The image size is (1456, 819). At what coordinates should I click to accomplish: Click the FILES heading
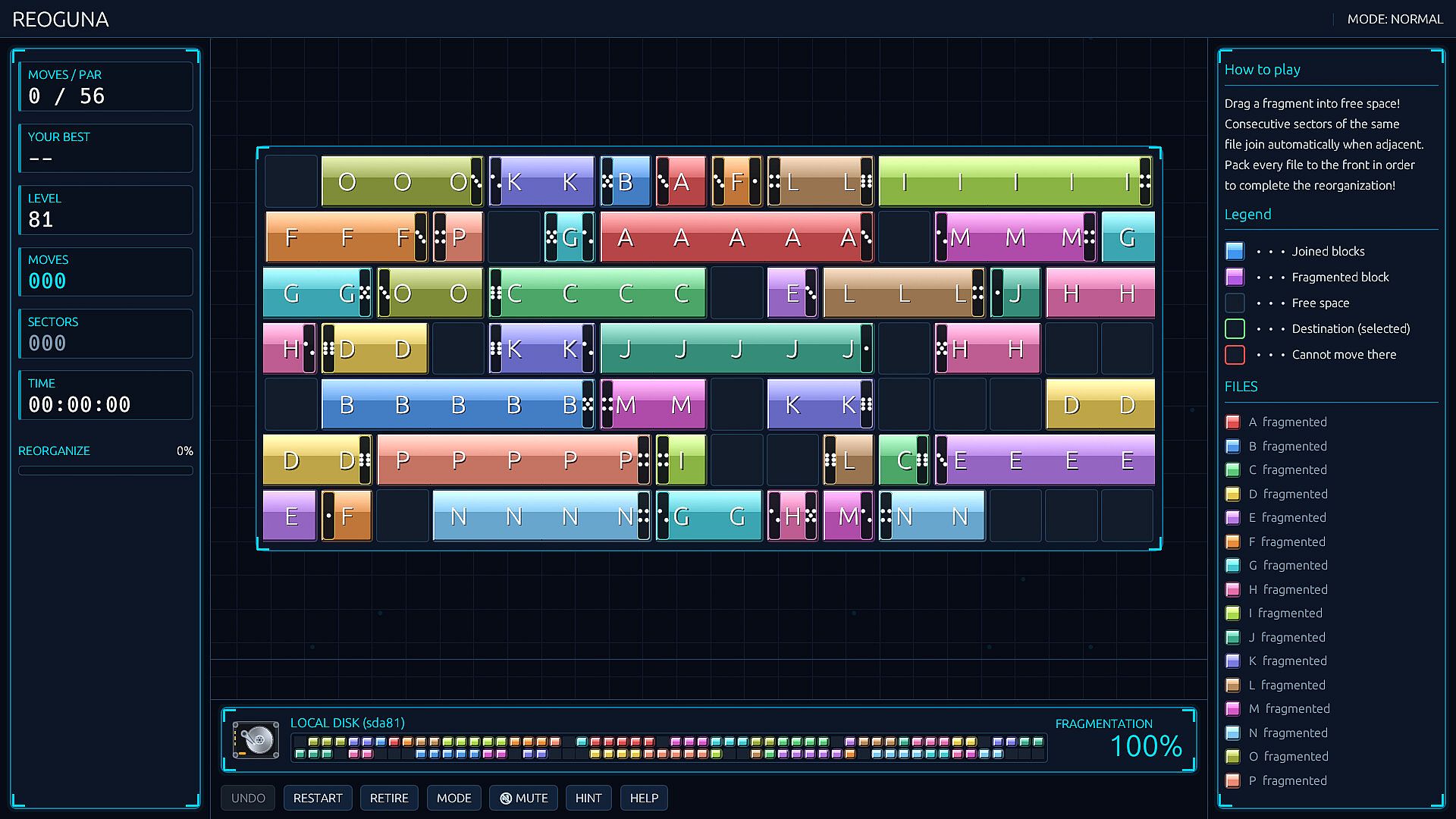pos(1241,386)
